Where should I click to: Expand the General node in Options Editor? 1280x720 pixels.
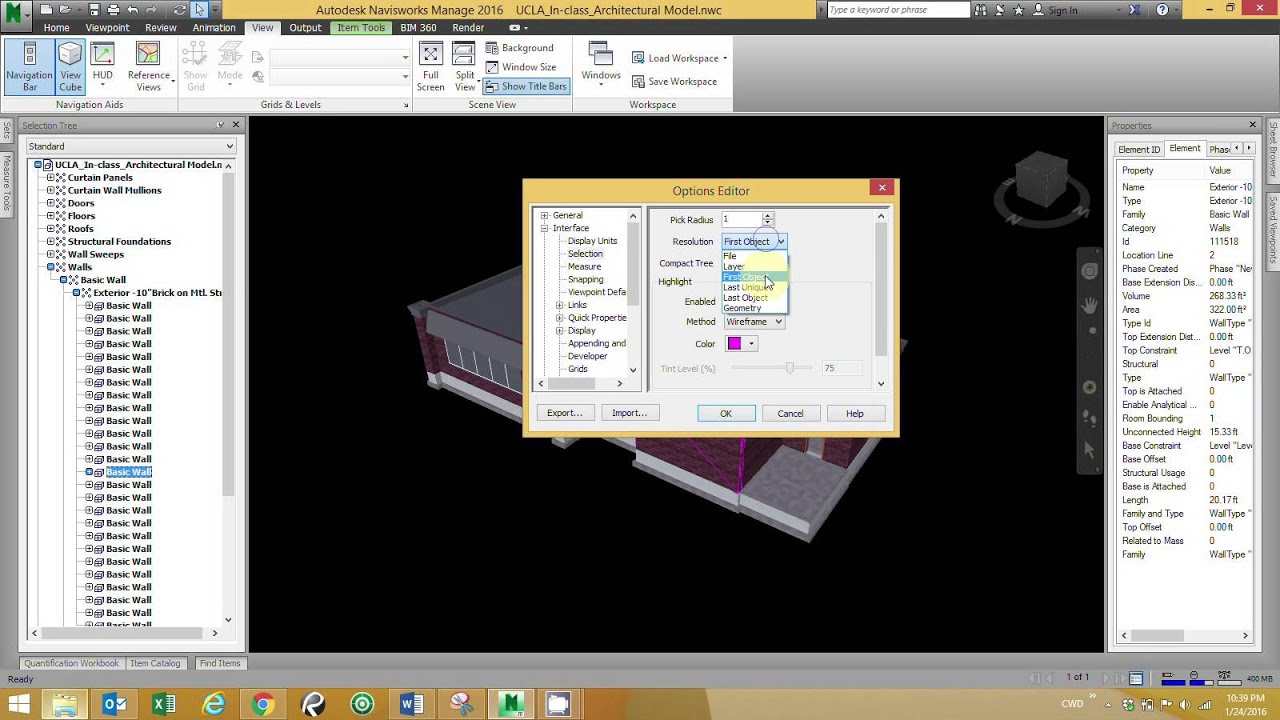point(545,215)
